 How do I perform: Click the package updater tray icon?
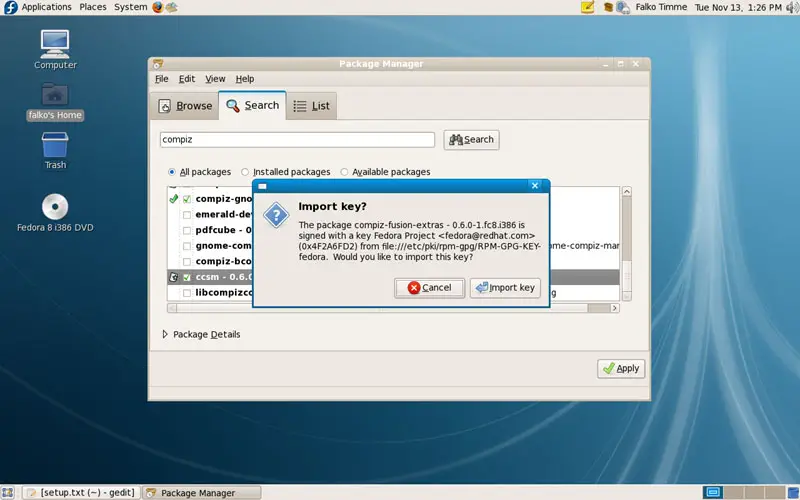point(608,7)
